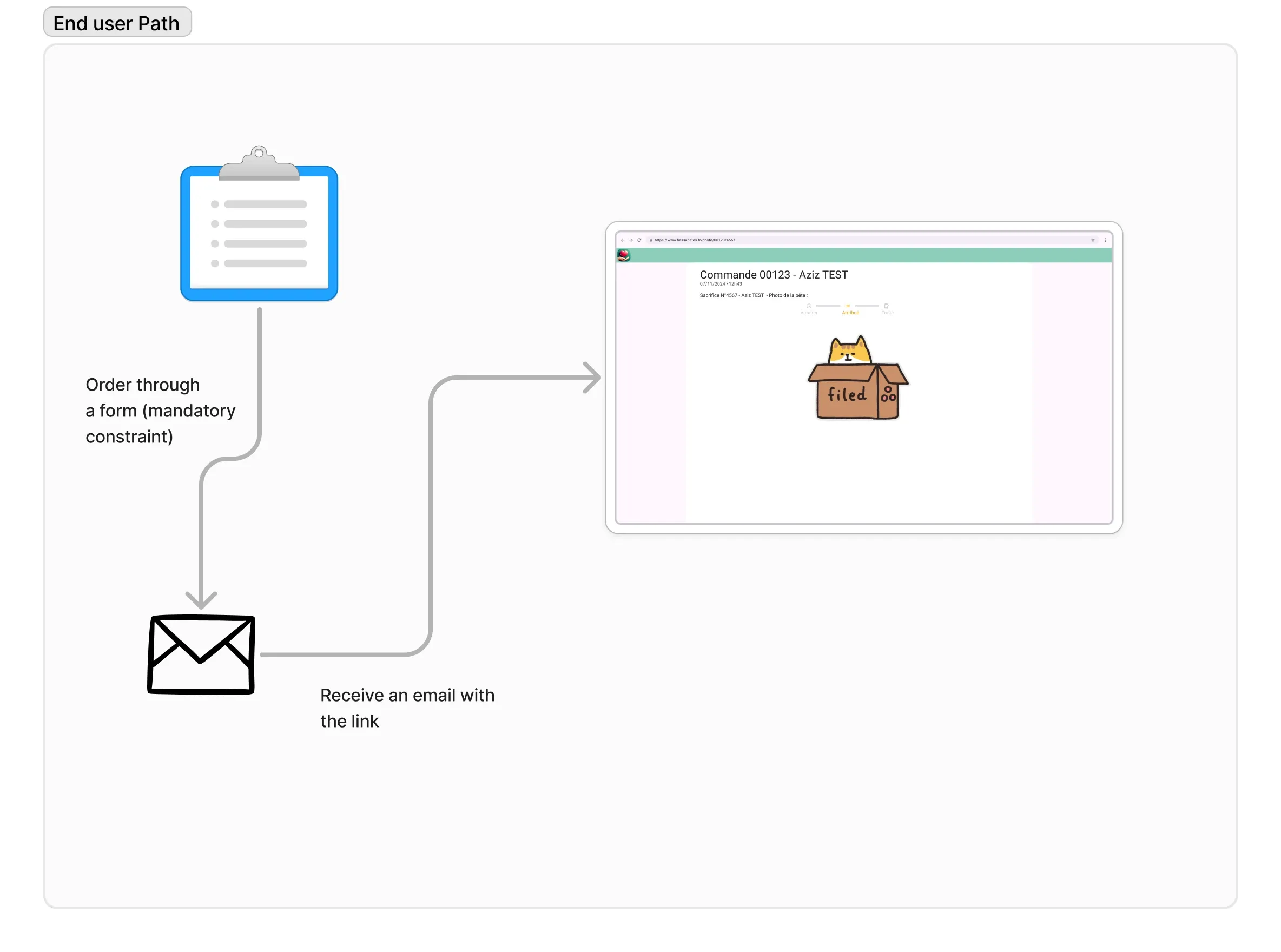Click 'Commande 00123 - Aziz TEST' heading
Screen dimensions: 1281x952
pyautogui.click(x=774, y=275)
